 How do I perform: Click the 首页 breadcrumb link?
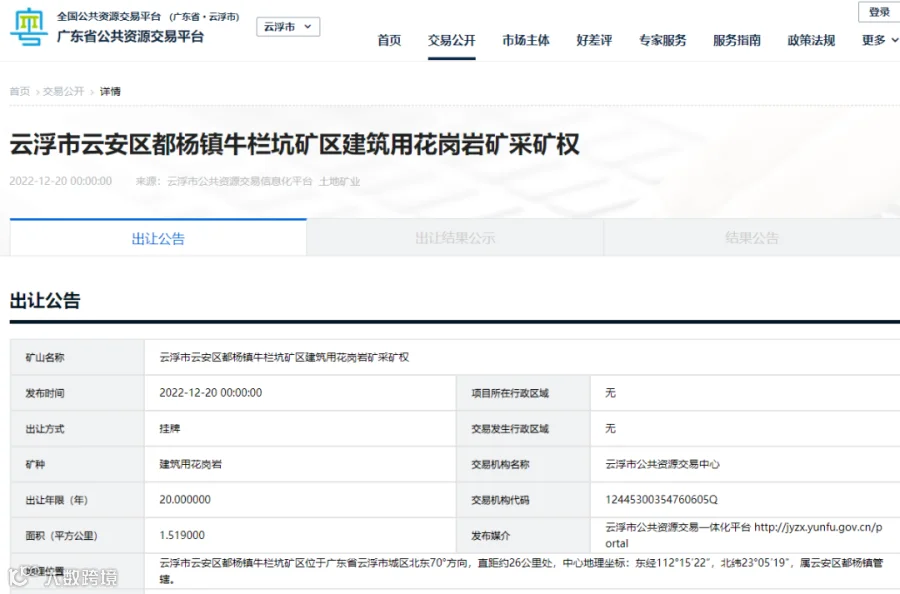[x=20, y=91]
